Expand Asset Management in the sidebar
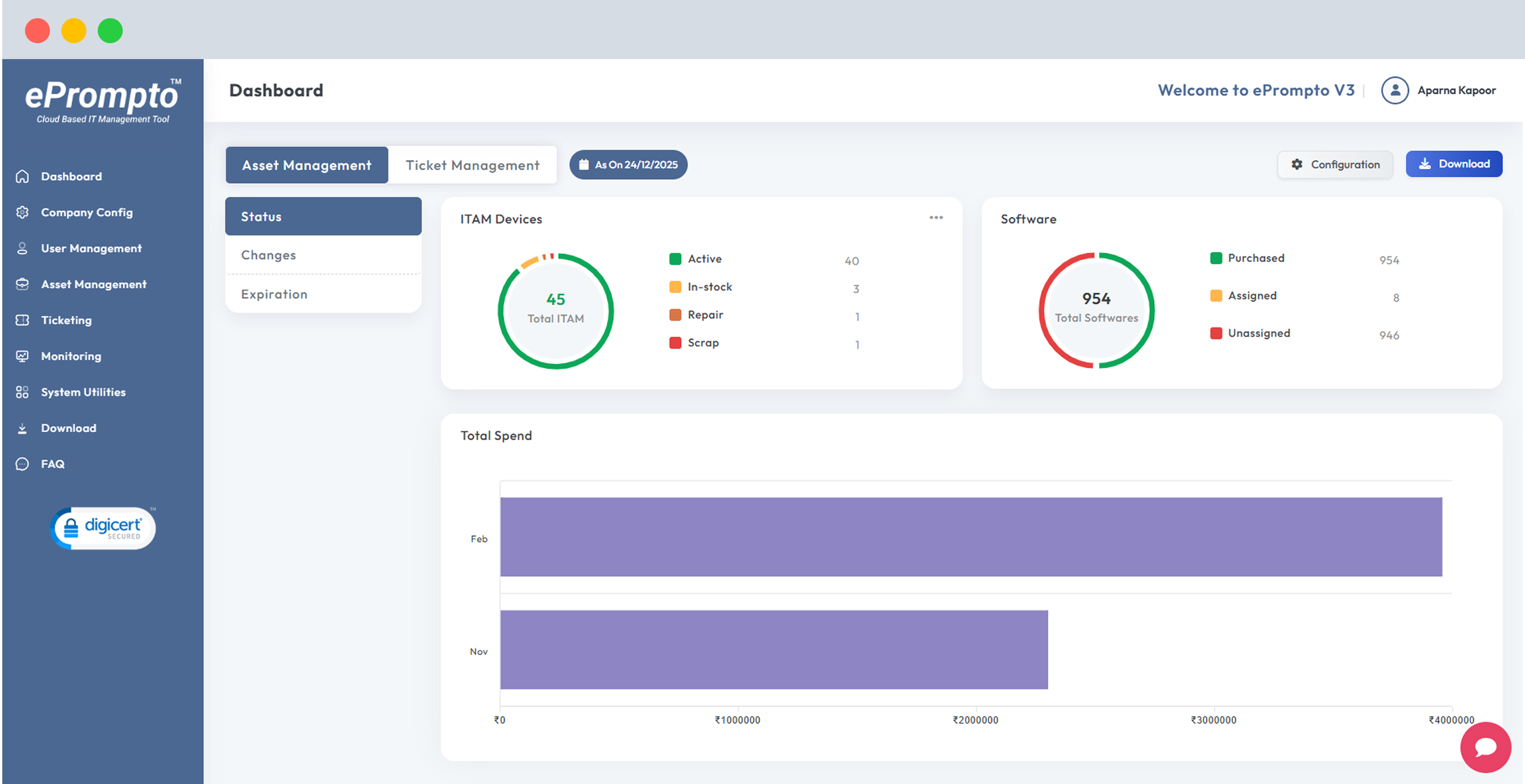Image resolution: width=1525 pixels, height=784 pixels. click(94, 284)
